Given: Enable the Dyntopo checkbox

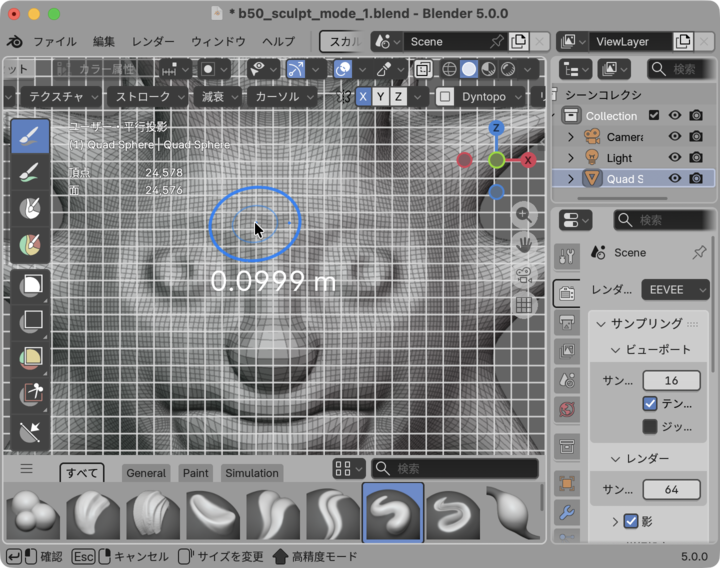Looking at the screenshot, I should tap(444, 97).
